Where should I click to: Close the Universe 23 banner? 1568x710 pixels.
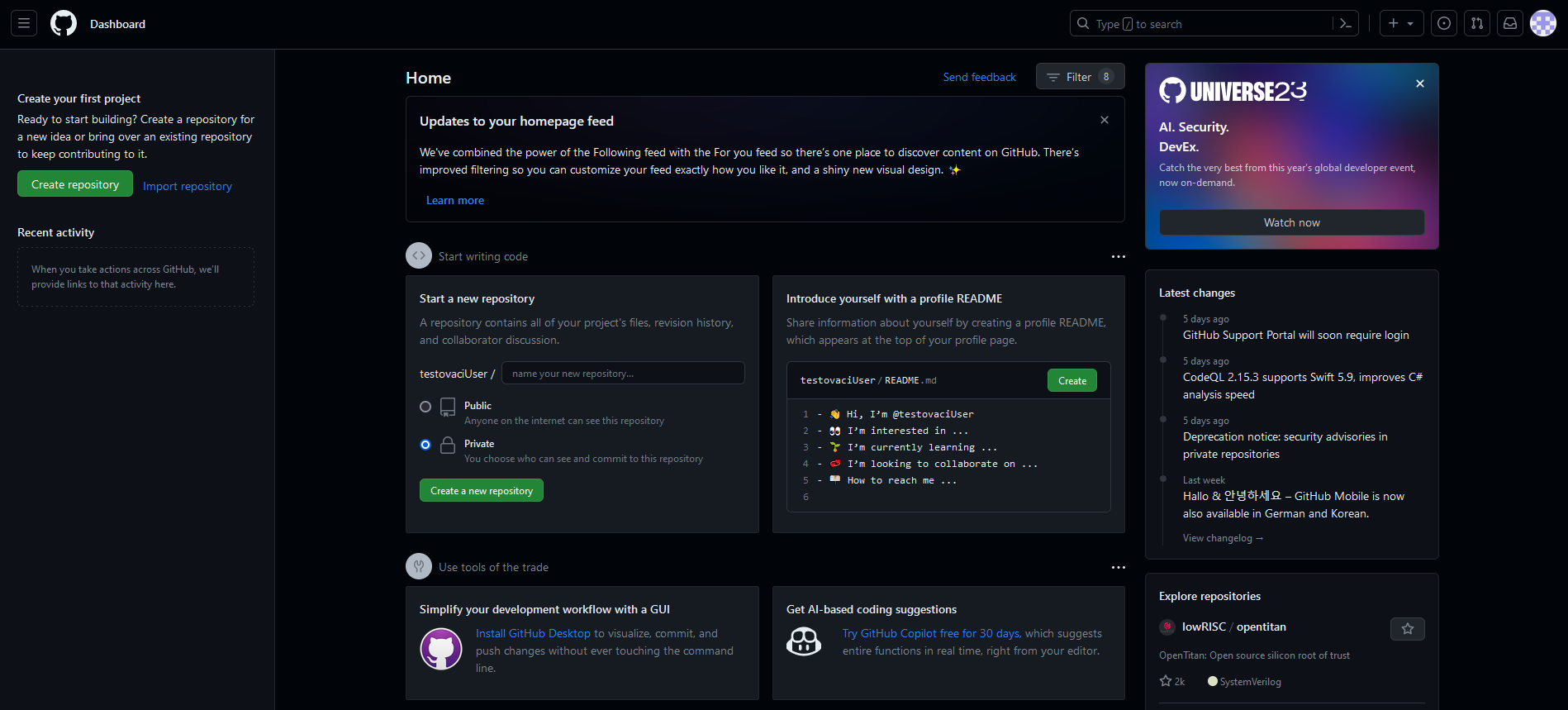click(x=1420, y=83)
